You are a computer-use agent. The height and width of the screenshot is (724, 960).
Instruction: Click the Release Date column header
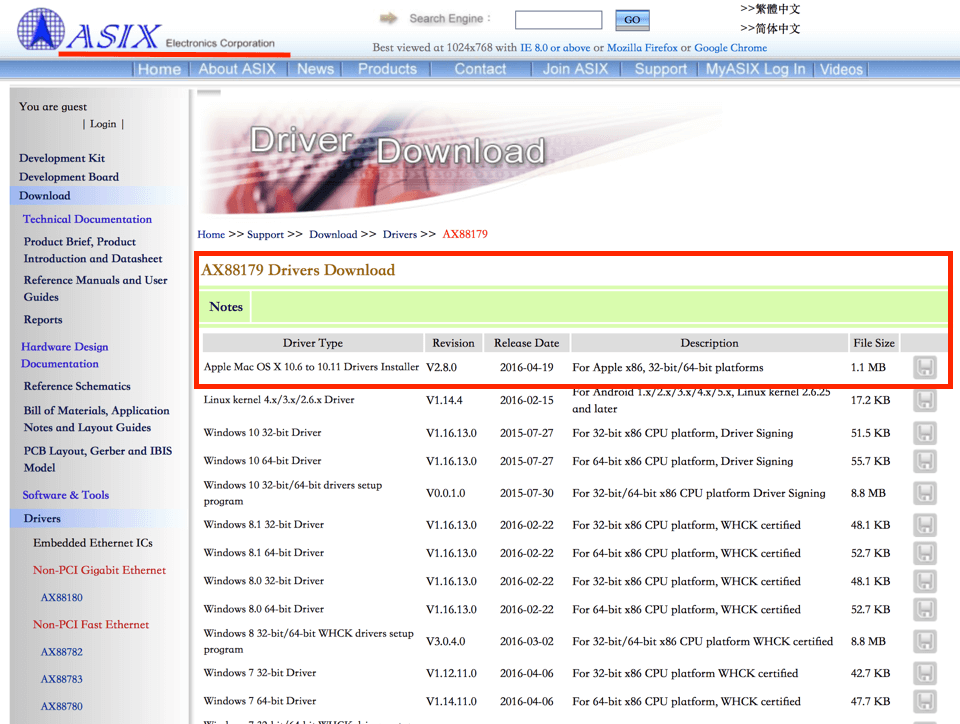click(x=527, y=343)
